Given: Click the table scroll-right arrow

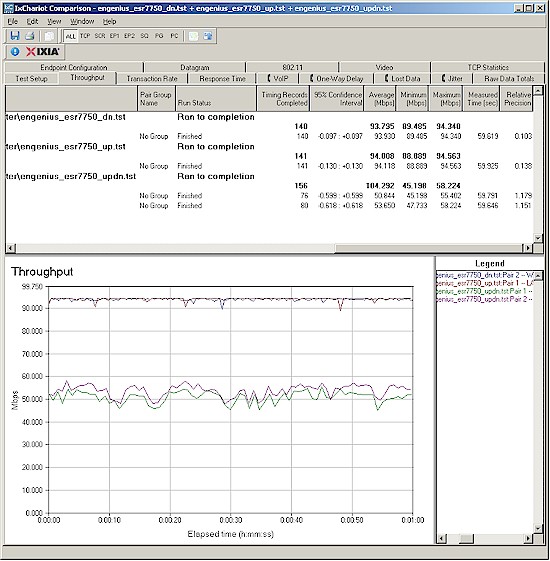Looking at the screenshot, I should click(x=528, y=248).
